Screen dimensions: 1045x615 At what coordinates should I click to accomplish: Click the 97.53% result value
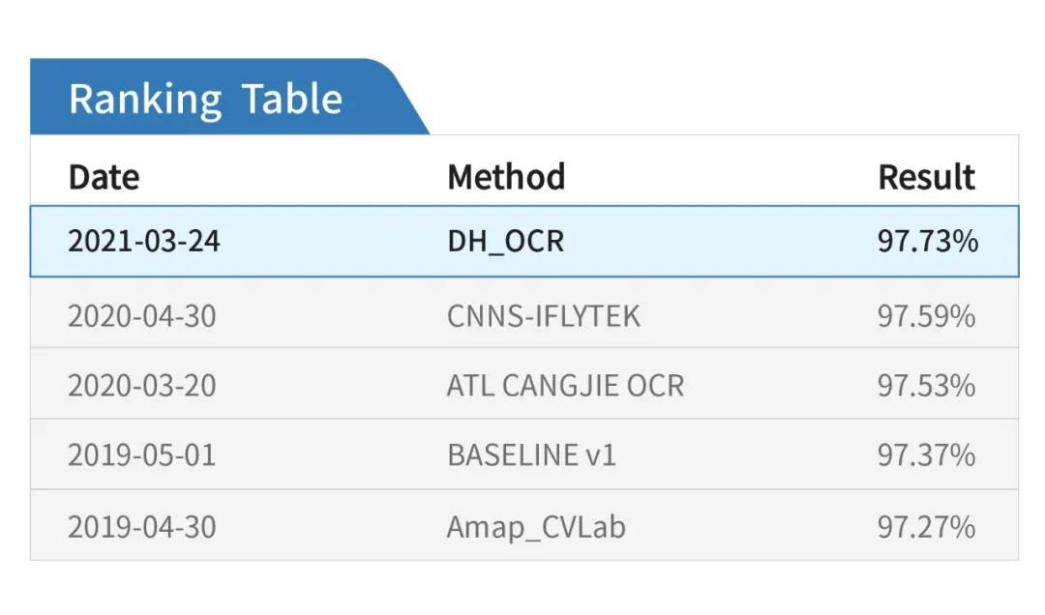(x=926, y=385)
